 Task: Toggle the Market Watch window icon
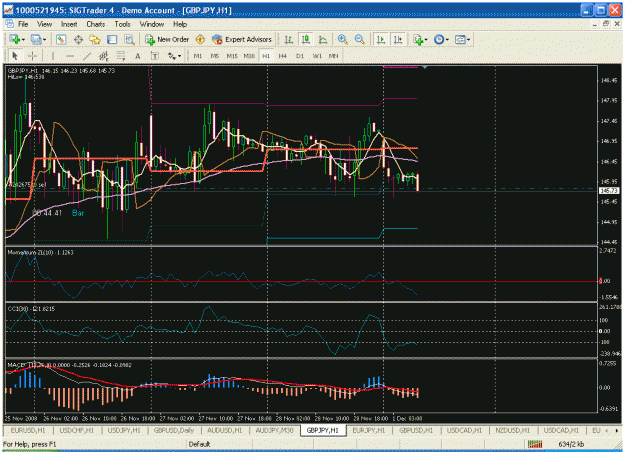tap(61, 39)
